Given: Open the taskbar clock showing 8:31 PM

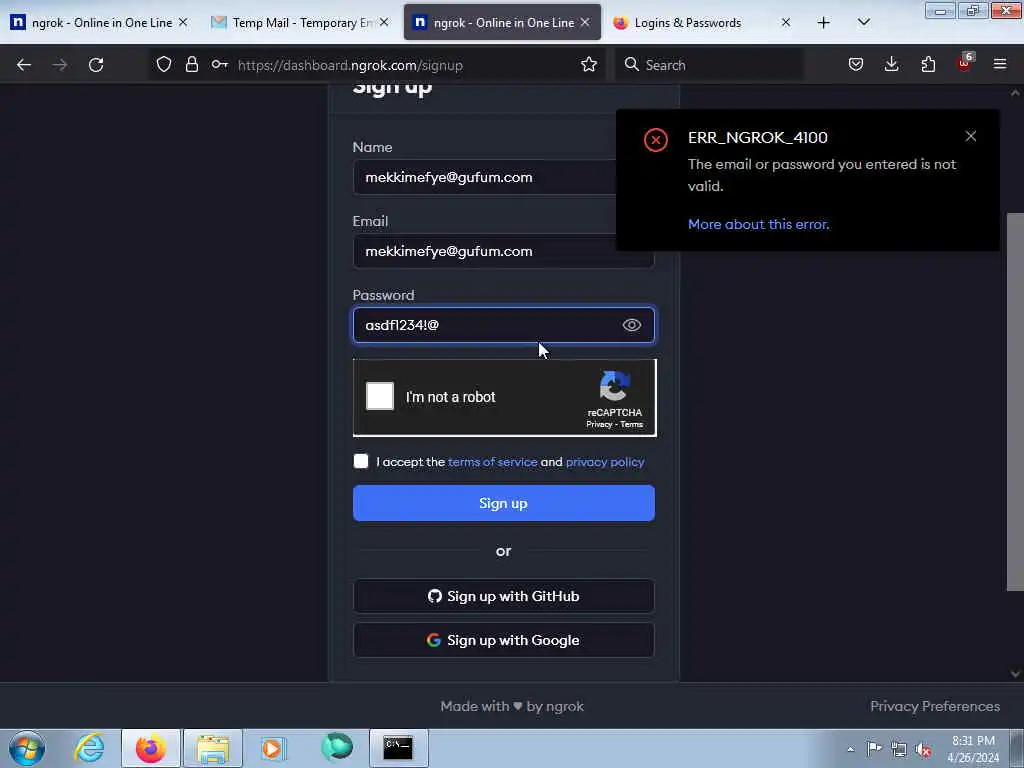Looking at the screenshot, I should tap(973, 749).
